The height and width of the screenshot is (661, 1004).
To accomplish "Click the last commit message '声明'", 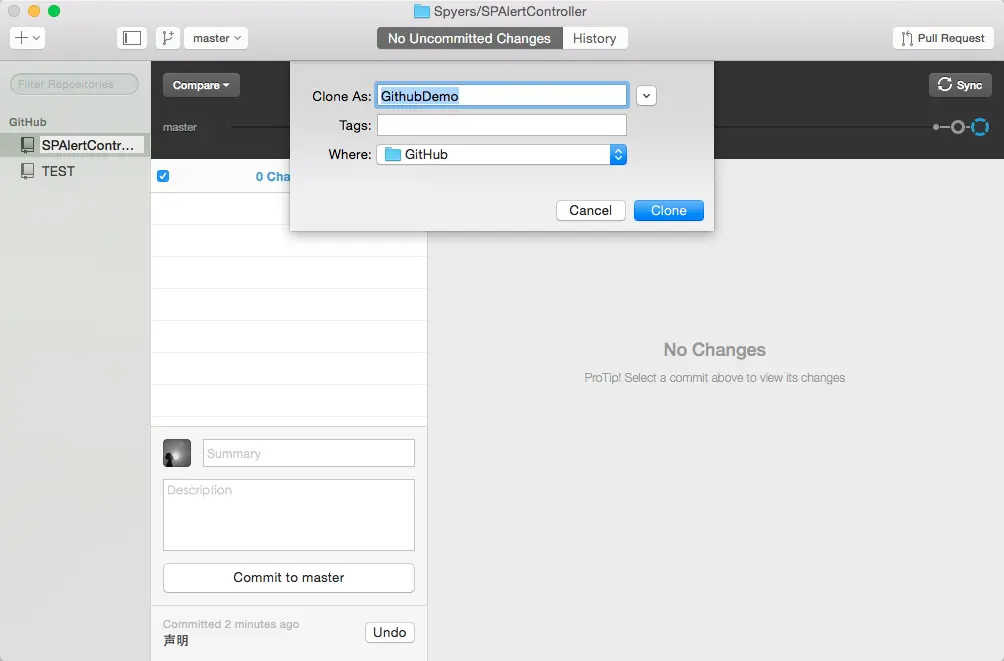I will [175, 641].
